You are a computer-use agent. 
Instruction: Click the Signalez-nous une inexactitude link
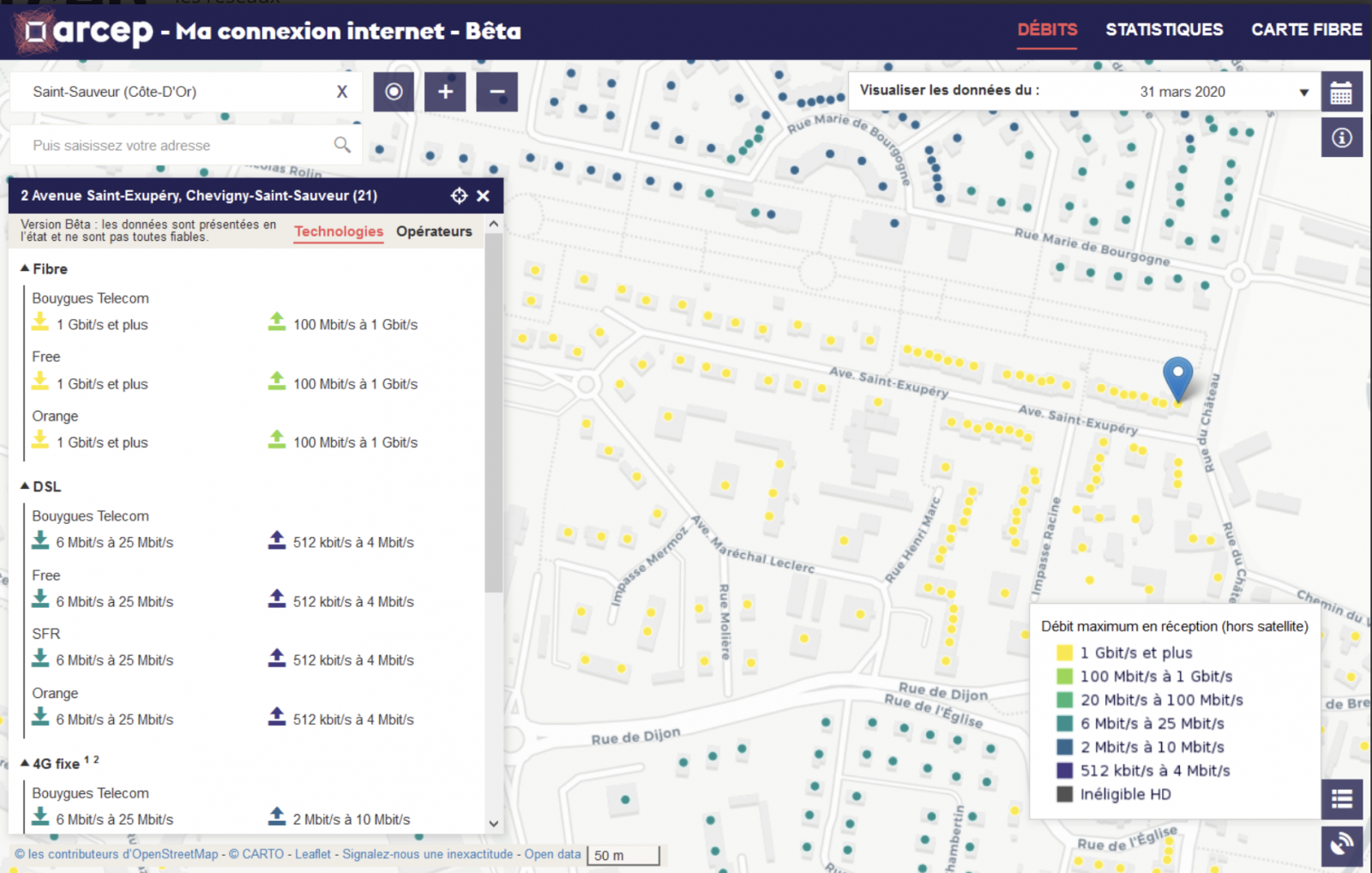click(x=427, y=854)
